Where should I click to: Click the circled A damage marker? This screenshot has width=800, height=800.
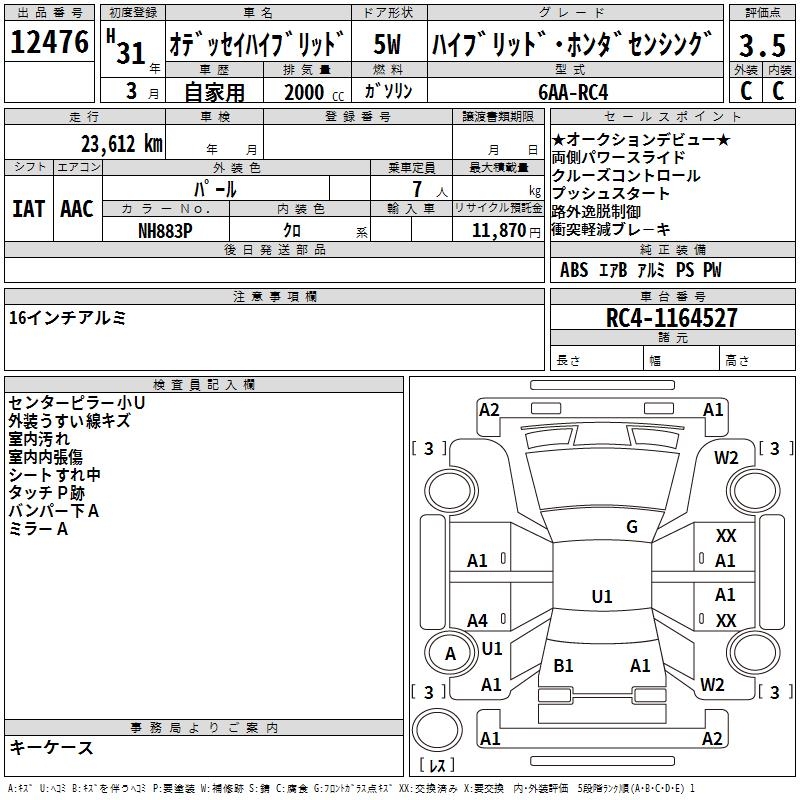point(450,654)
